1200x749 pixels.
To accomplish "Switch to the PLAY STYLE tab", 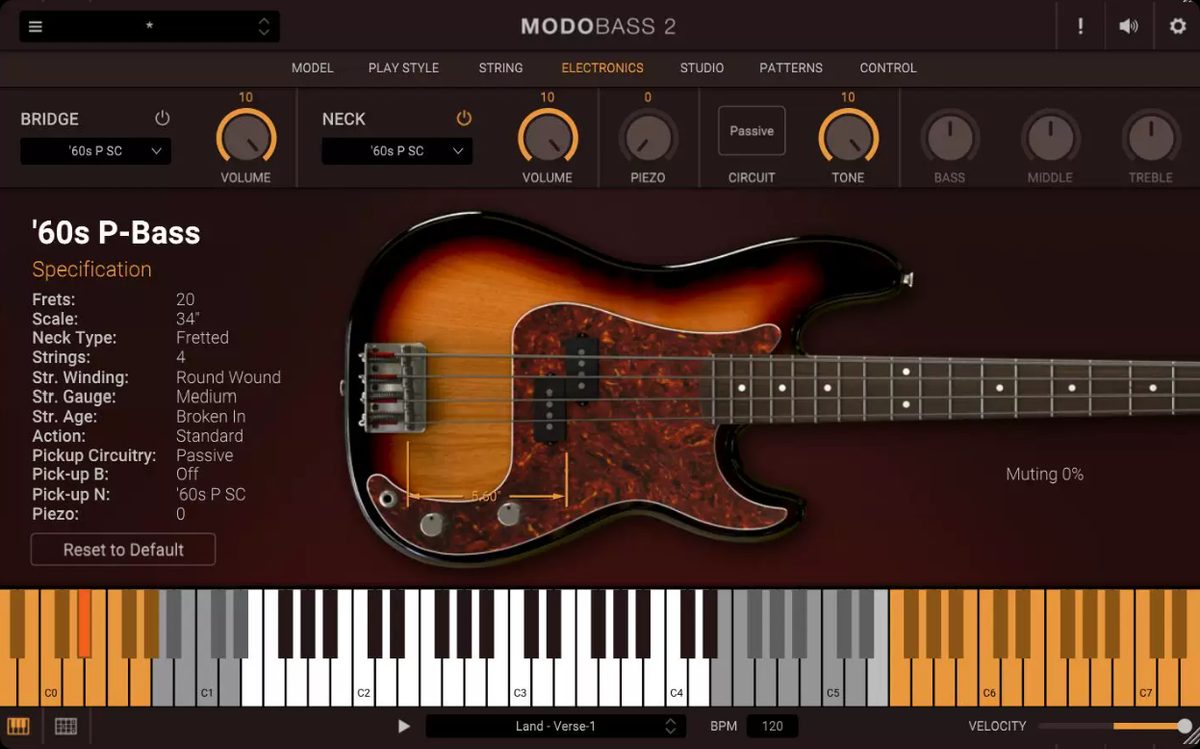I will tap(403, 68).
